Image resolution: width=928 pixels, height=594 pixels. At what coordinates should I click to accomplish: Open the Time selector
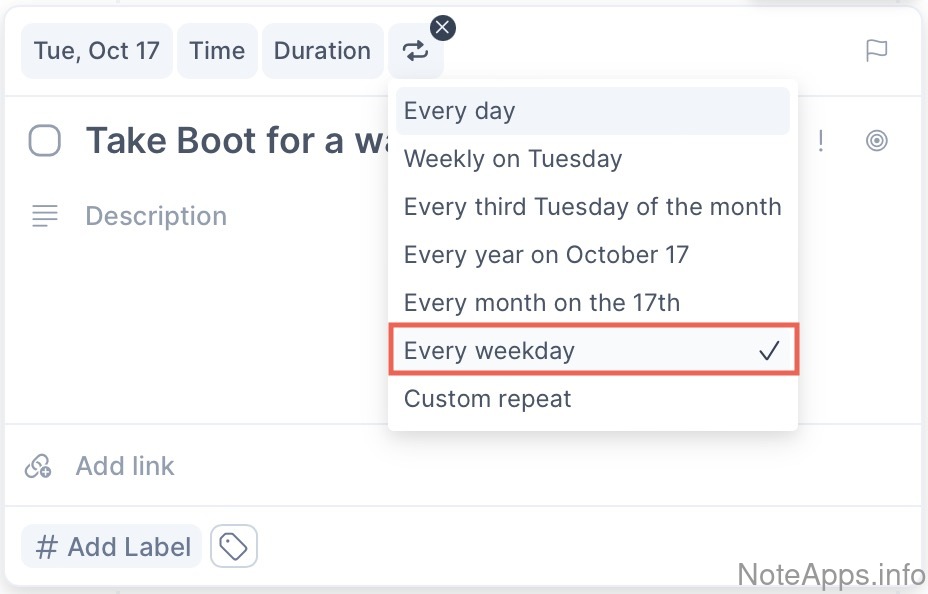[x=217, y=51]
